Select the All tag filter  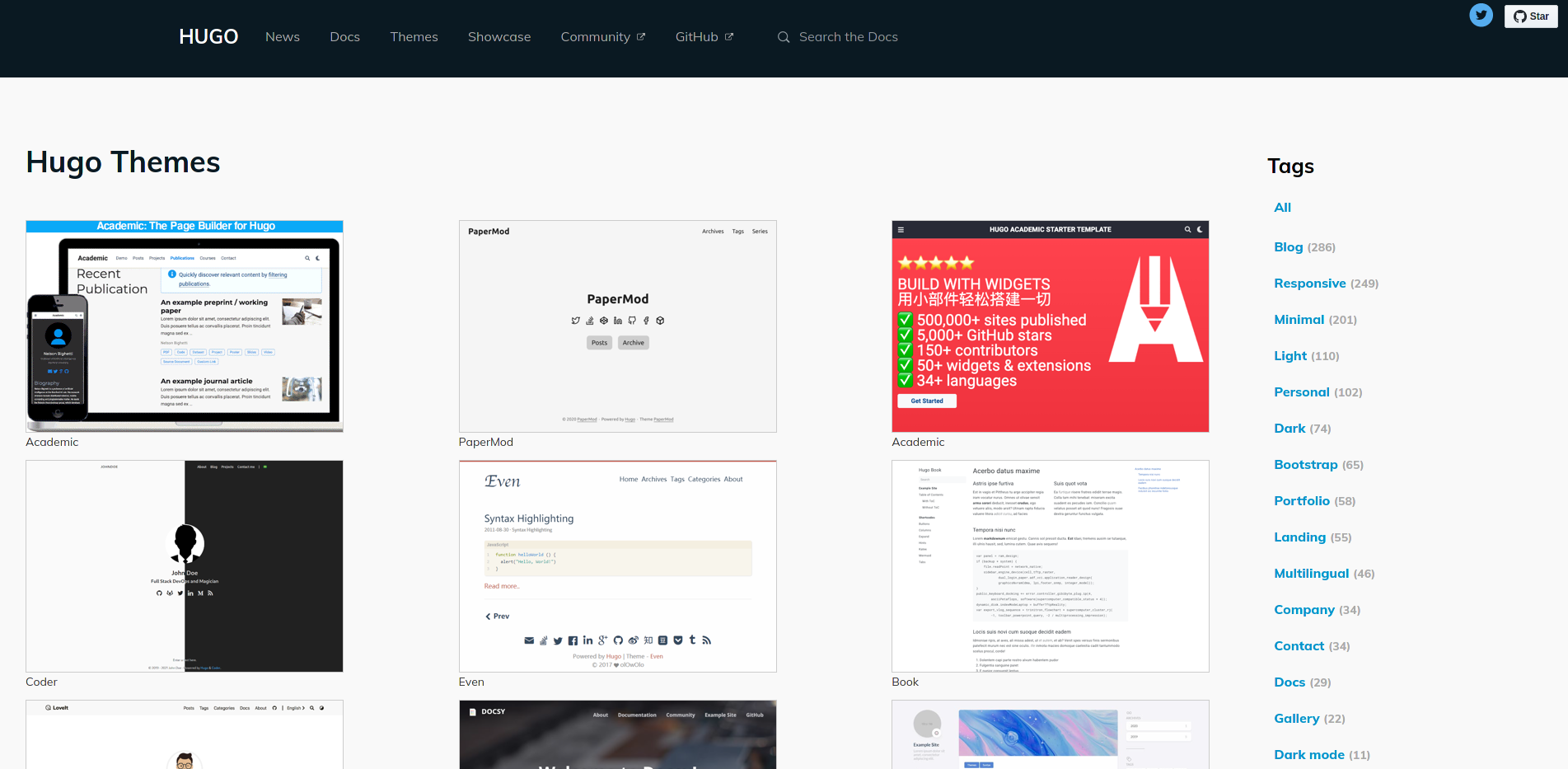(x=1282, y=208)
